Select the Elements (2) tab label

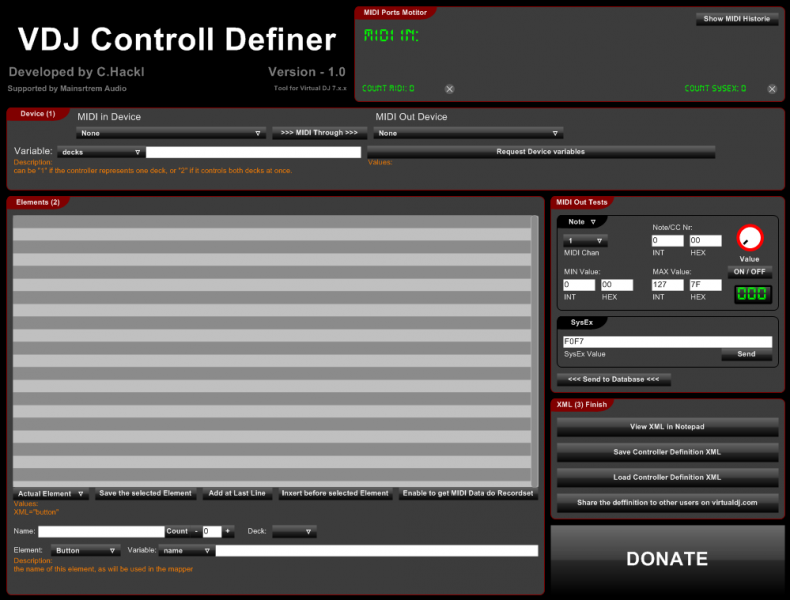click(38, 203)
